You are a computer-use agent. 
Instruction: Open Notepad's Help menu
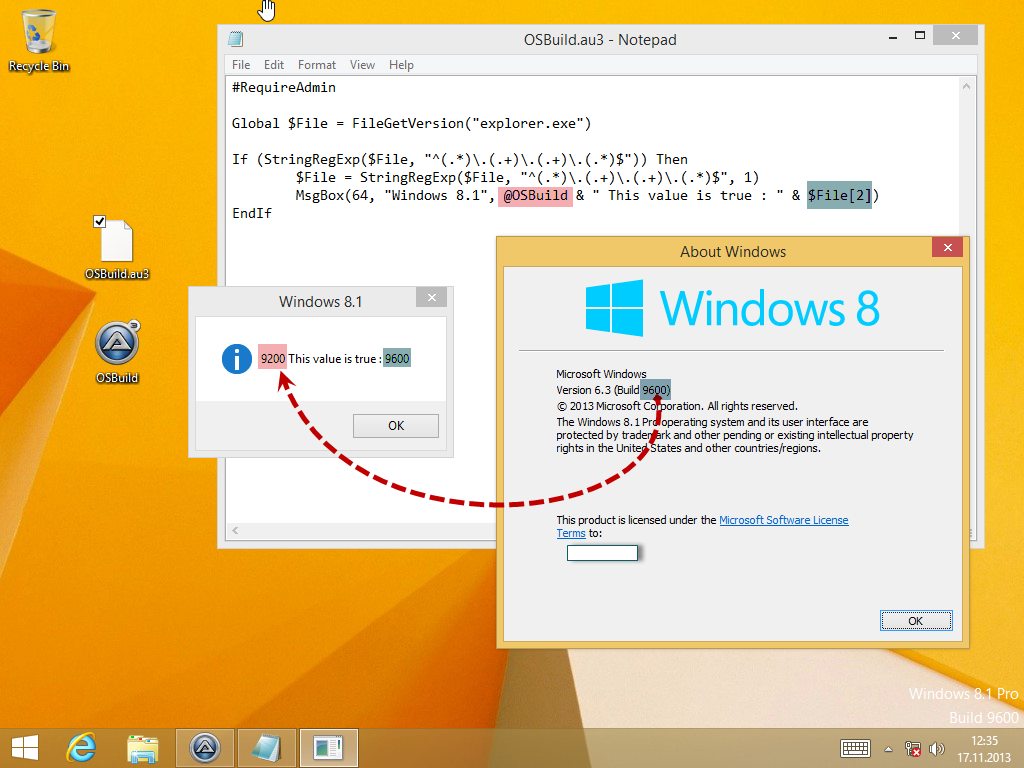click(401, 65)
